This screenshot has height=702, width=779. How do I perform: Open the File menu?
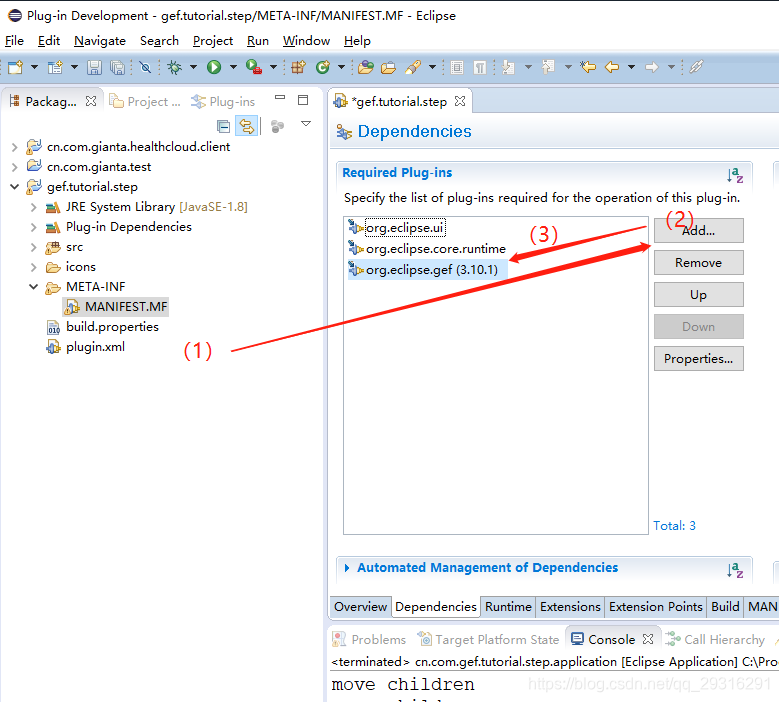pyautogui.click(x=14, y=41)
